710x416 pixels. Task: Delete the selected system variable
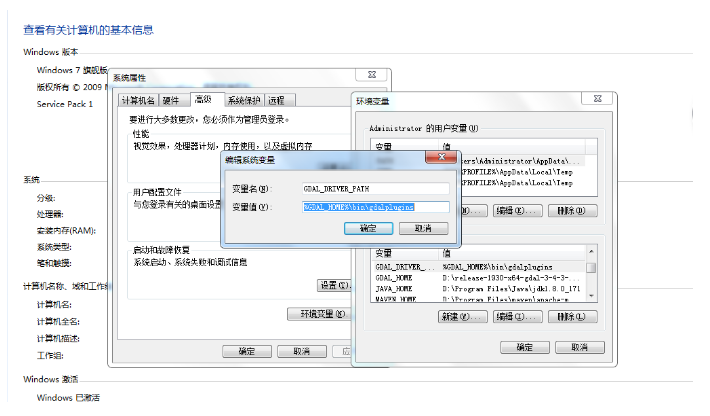(572, 316)
